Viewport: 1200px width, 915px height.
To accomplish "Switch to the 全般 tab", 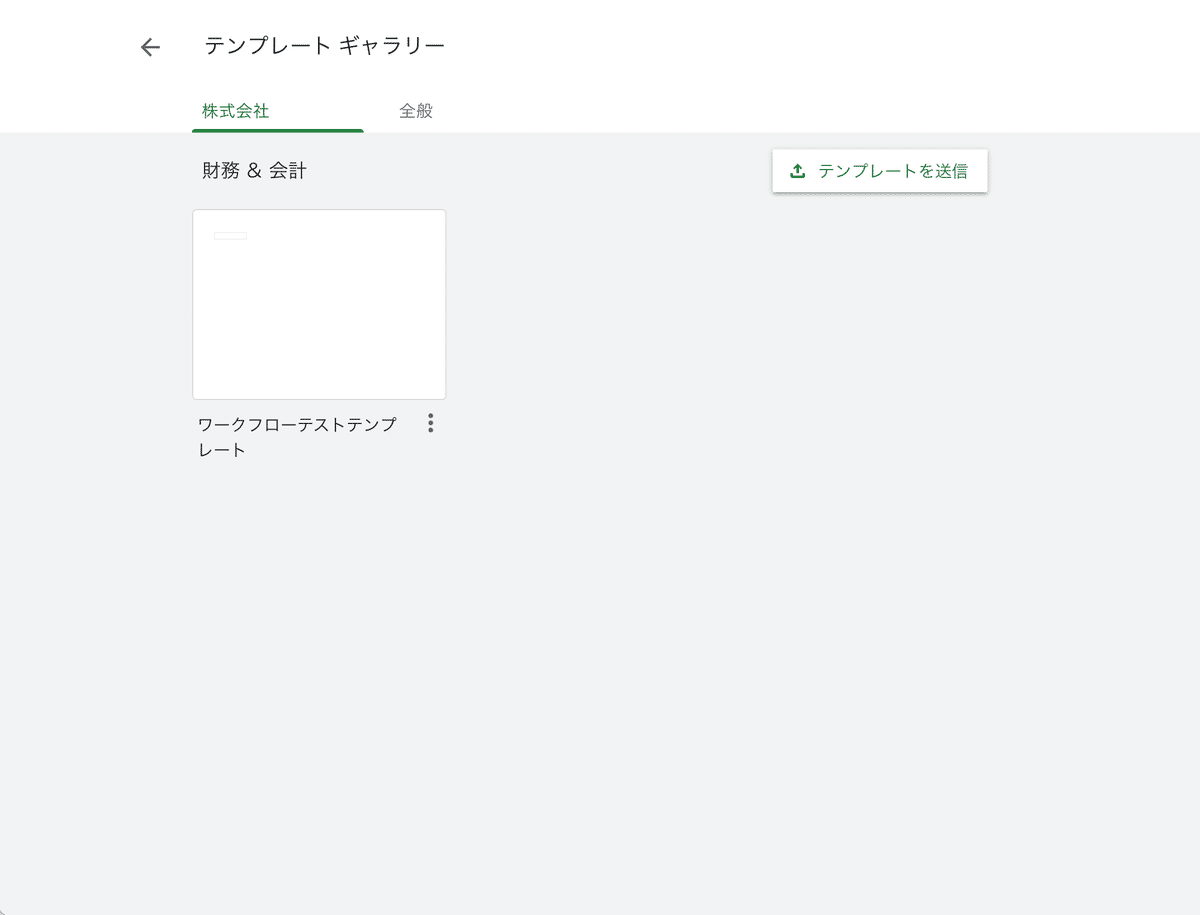I will 416,111.
